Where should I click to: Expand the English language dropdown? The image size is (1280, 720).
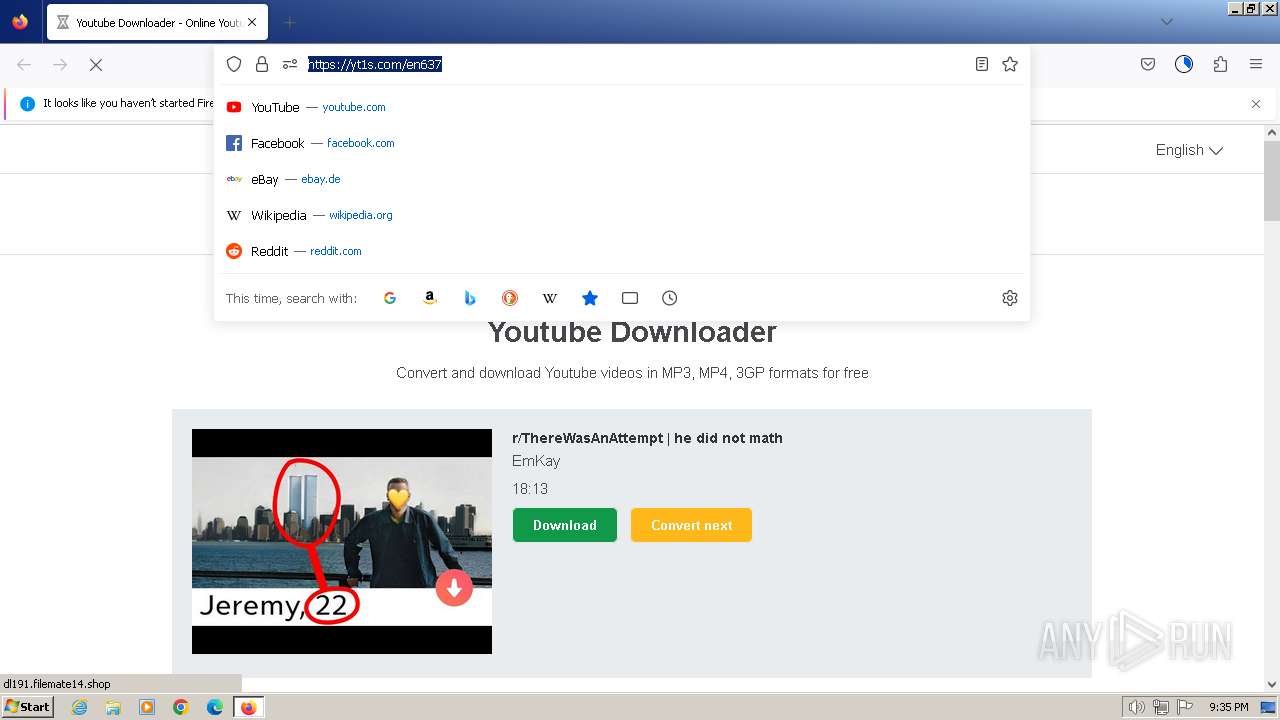point(1189,150)
